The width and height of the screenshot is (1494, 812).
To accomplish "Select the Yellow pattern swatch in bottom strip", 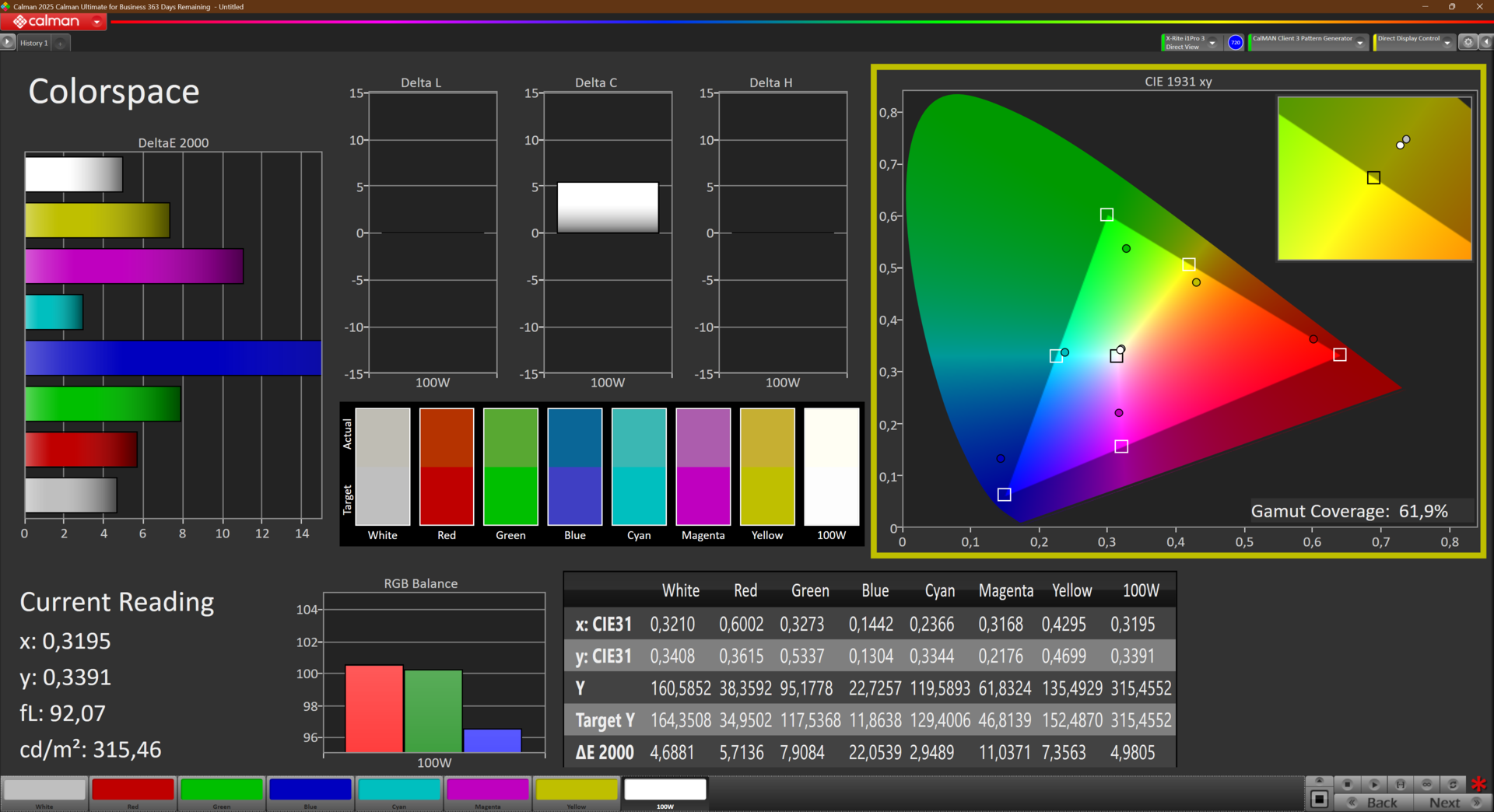I will [x=577, y=793].
